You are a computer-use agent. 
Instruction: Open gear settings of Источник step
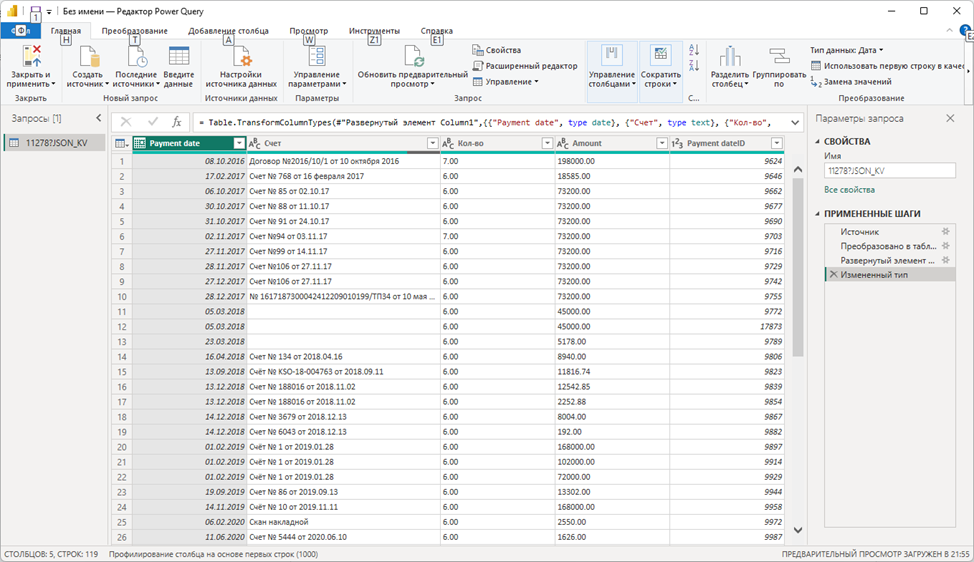tap(945, 232)
